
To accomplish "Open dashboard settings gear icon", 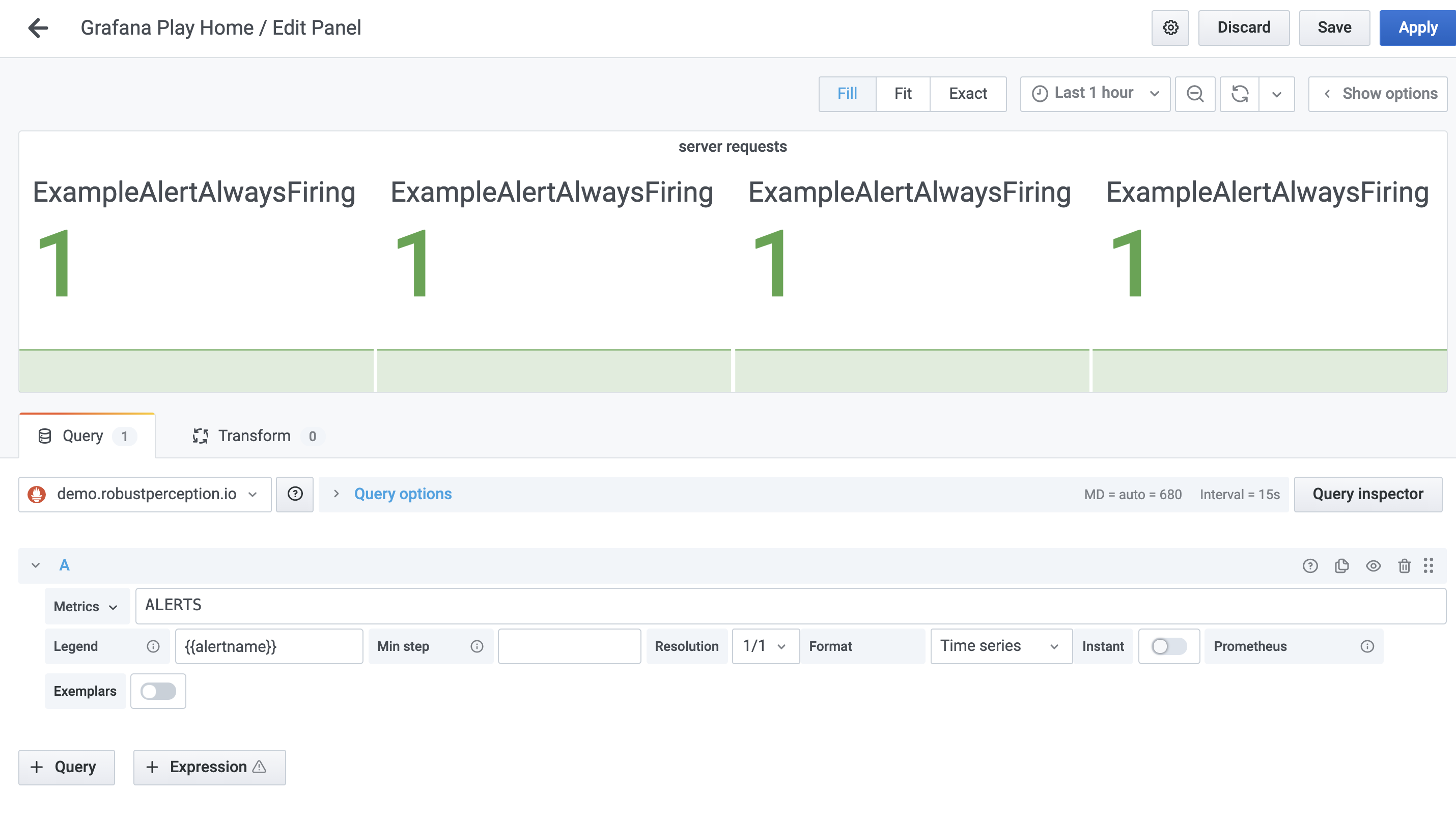I will pyautogui.click(x=1170, y=28).
